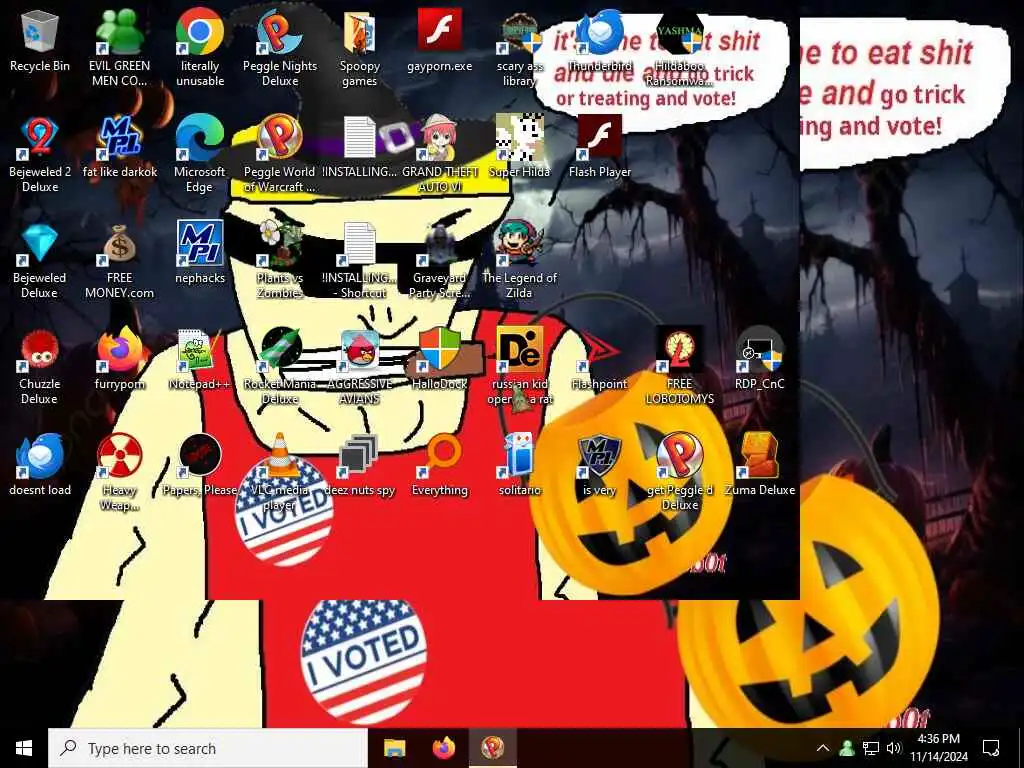Open Firefox from the taskbar
The image size is (1024, 768).
[x=444, y=748]
